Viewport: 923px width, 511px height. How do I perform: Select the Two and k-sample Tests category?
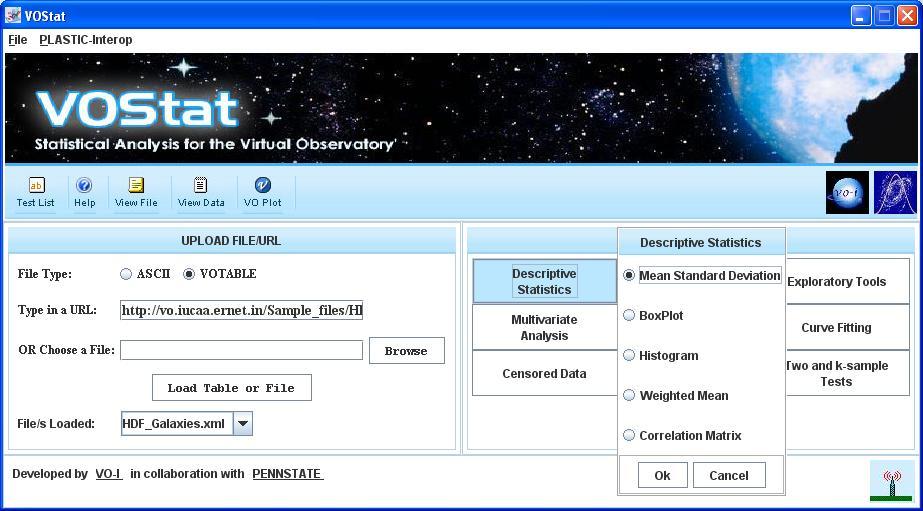click(848, 373)
